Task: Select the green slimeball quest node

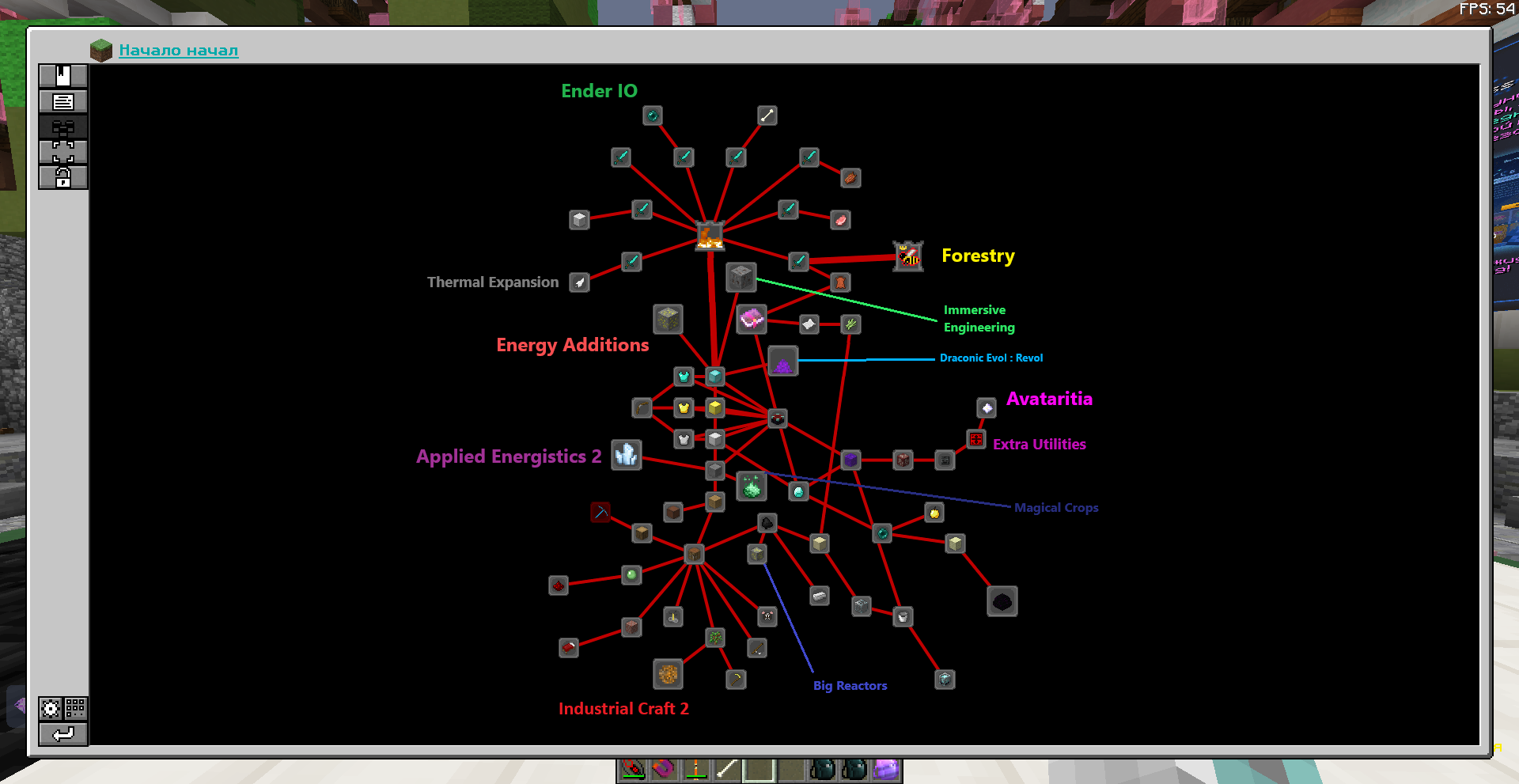Action: point(631,575)
